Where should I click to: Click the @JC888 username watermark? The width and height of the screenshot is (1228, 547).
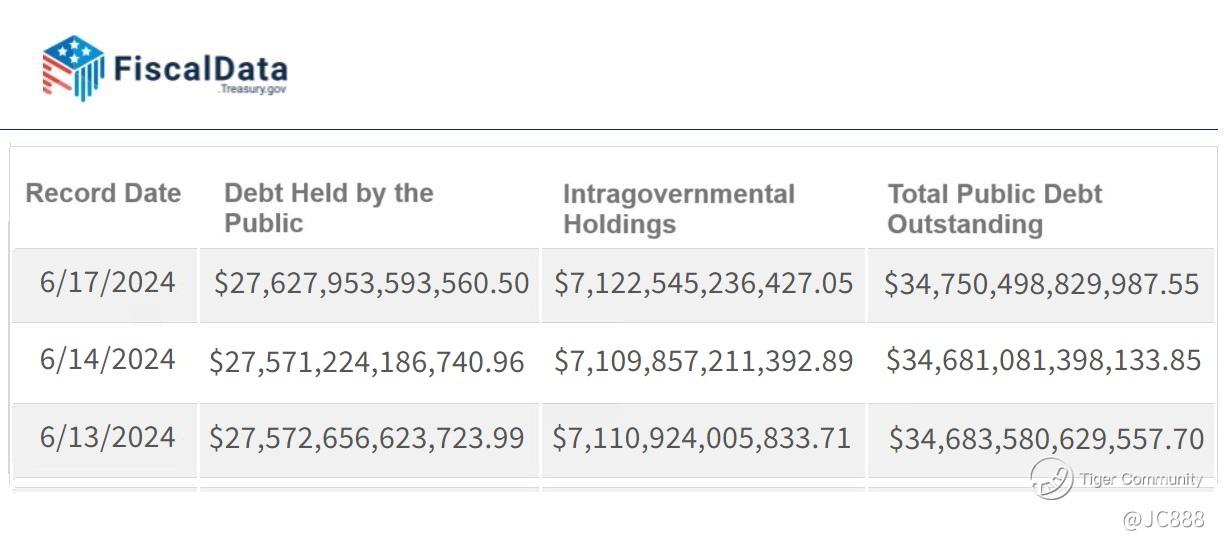1164,519
